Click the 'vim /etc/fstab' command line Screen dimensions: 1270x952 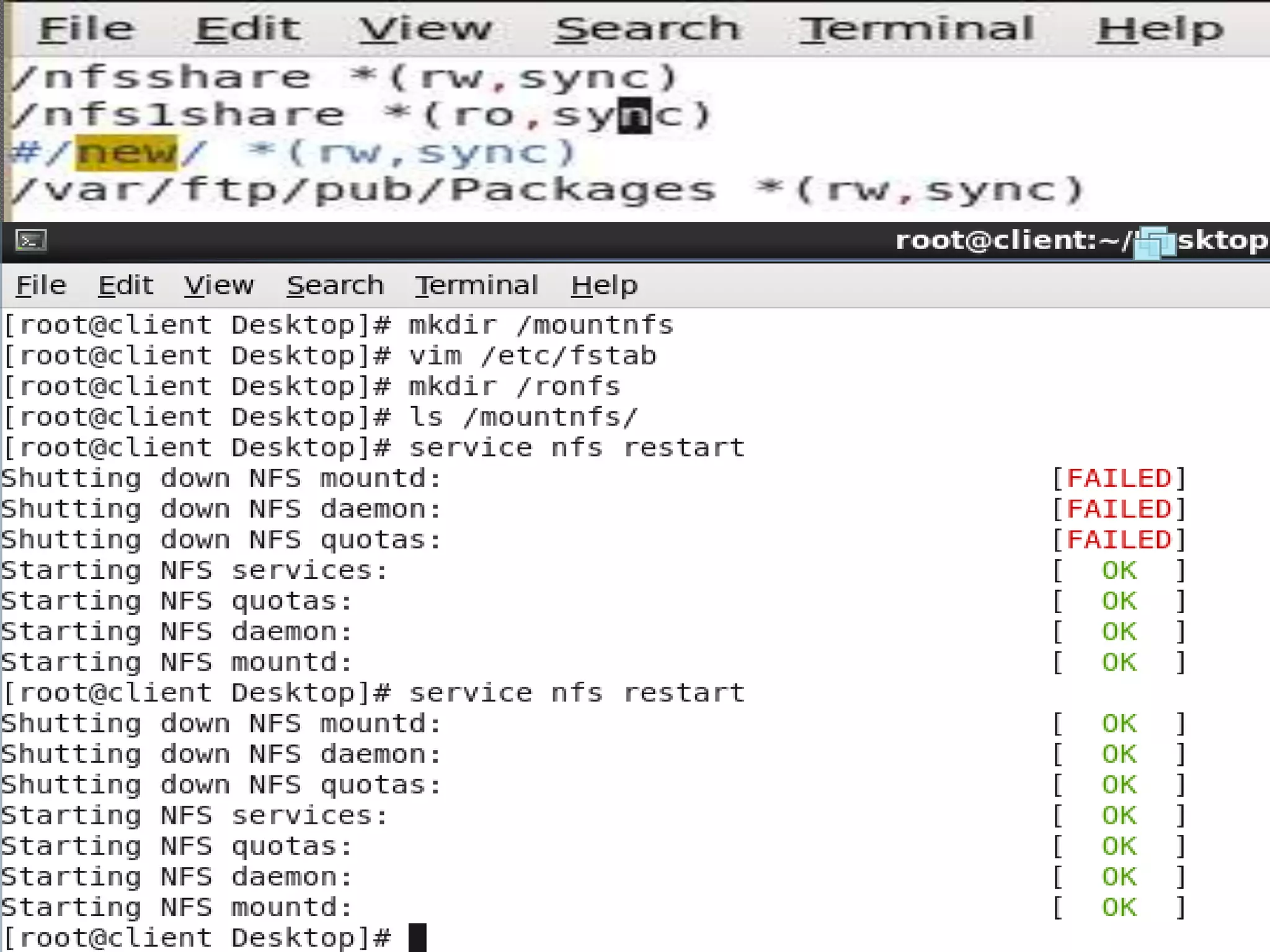(531, 356)
